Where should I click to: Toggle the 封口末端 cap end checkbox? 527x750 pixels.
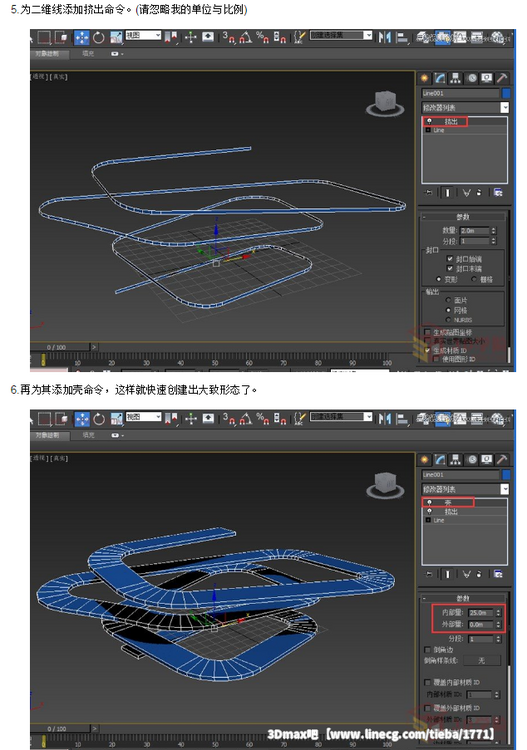(450, 269)
